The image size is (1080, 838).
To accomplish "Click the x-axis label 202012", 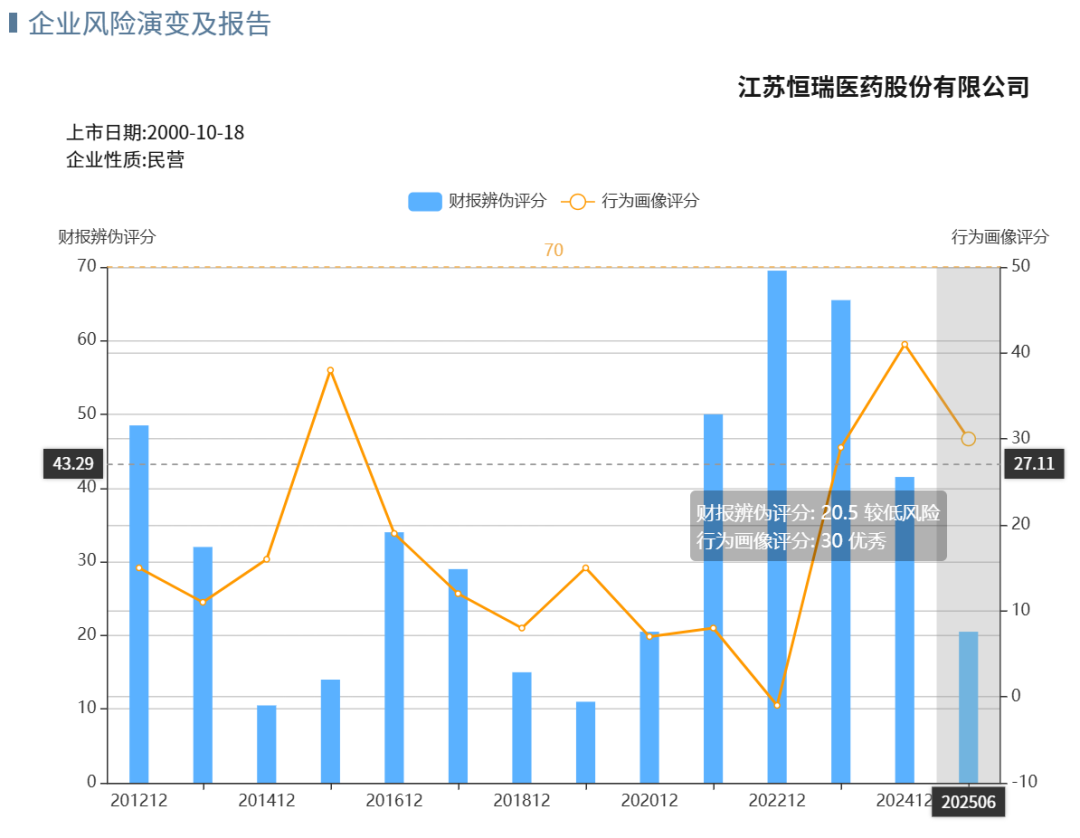I will click(x=650, y=801).
